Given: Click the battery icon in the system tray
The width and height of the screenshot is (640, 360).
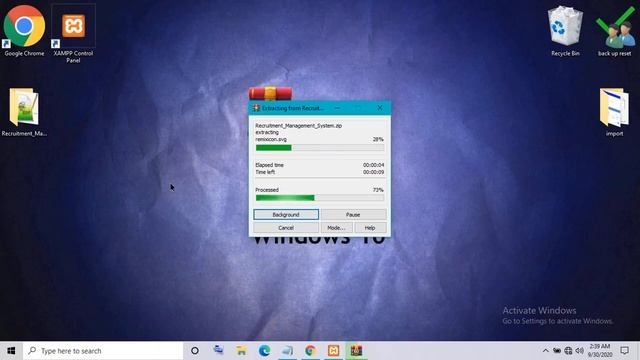Looking at the screenshot, I should 557,351.
